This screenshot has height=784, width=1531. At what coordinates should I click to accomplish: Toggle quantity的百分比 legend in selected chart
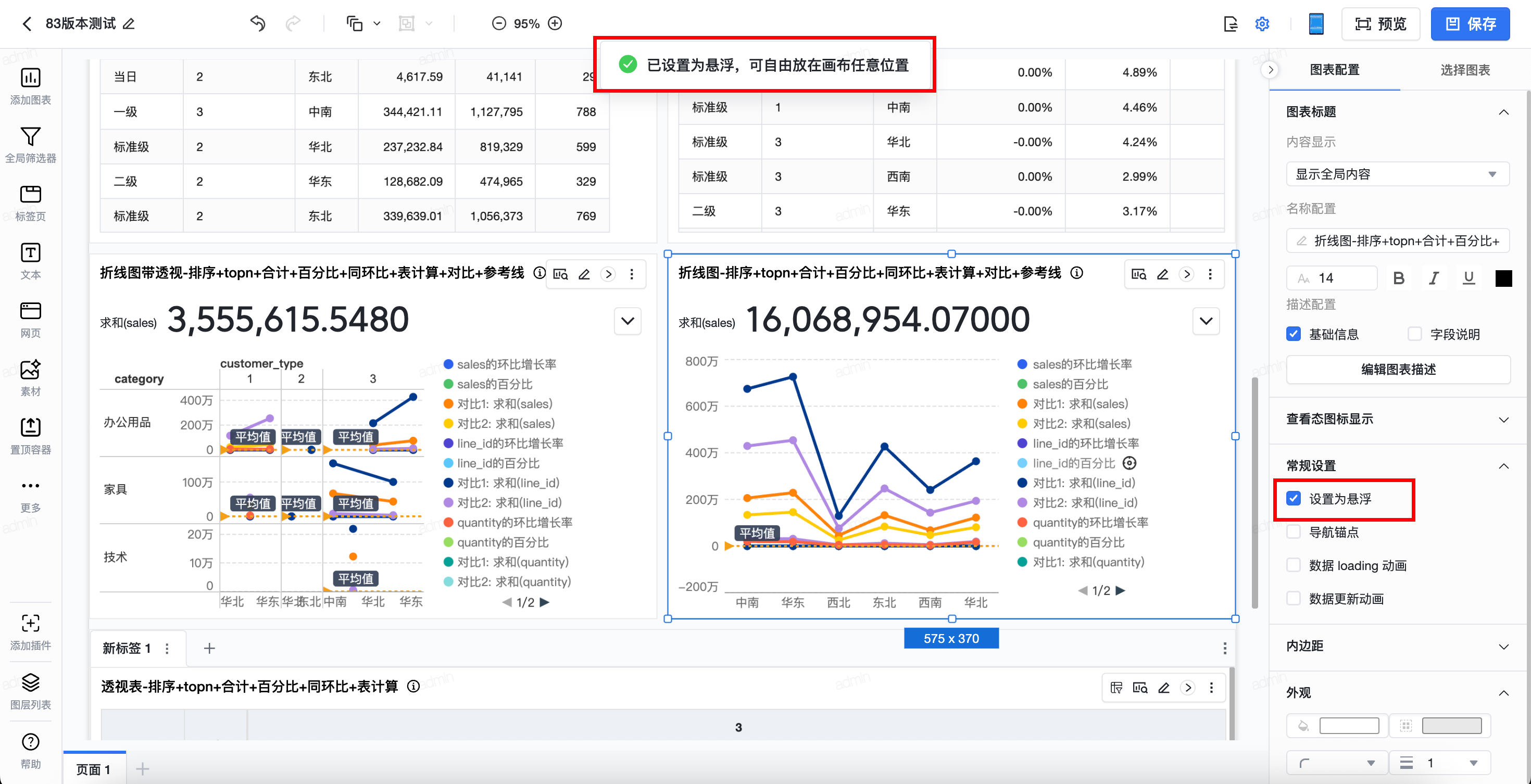pyautogui.click(x=1071, y=542)
